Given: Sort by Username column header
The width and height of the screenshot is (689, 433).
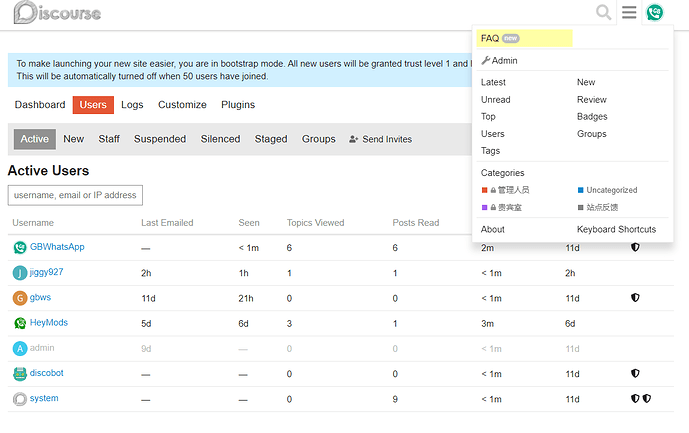Looking at the screenshot, I should click(x=33, y=223).
